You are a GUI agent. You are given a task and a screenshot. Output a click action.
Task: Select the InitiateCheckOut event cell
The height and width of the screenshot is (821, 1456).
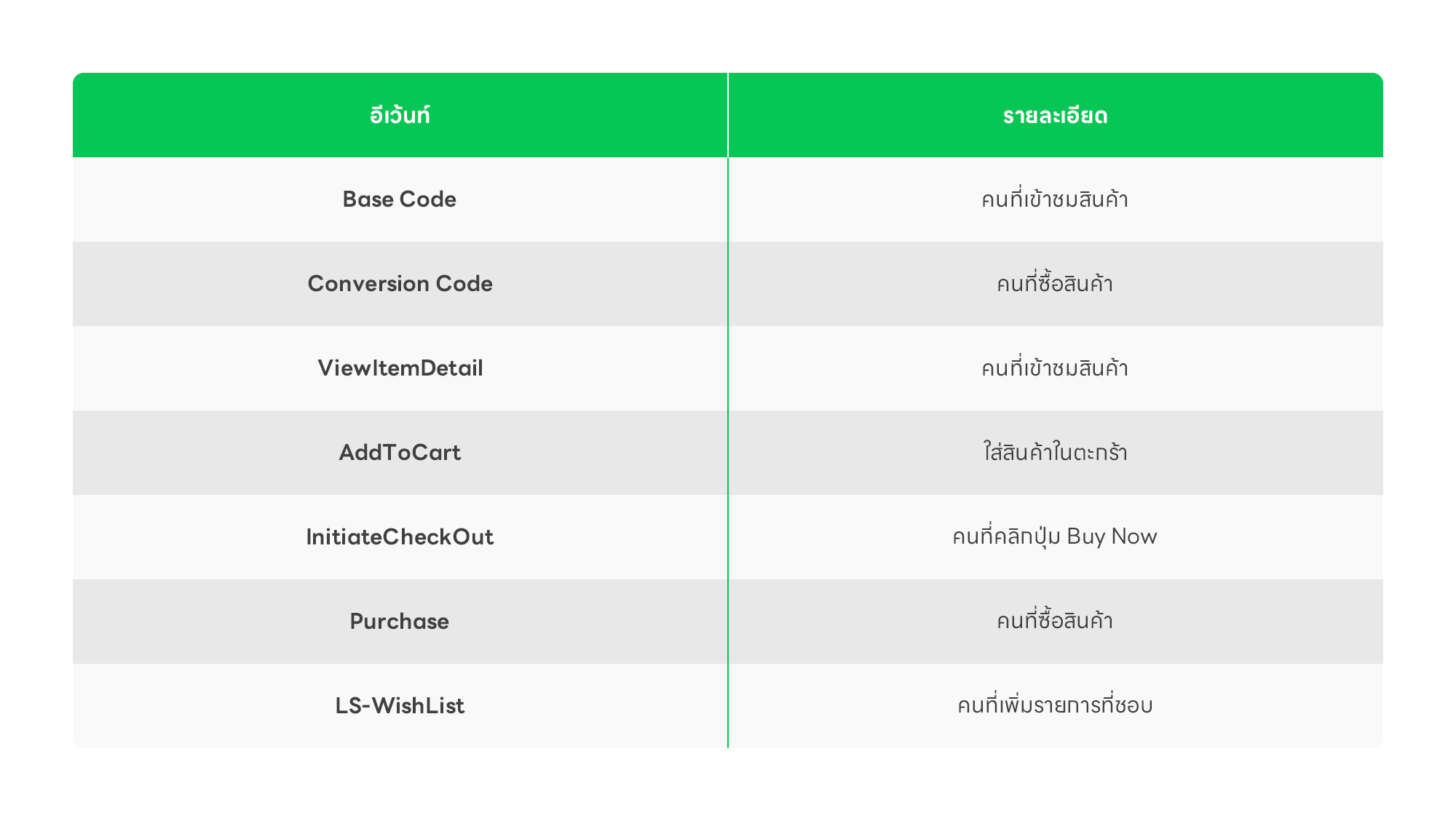(x=400, y=537)
